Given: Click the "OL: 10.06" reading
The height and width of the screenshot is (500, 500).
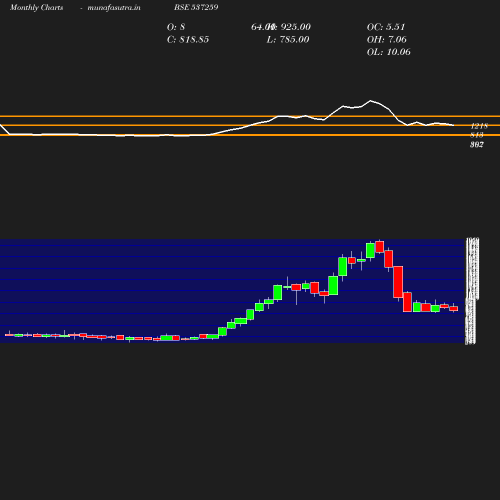Looking at the screenshot, I should [x=389, y=52].
